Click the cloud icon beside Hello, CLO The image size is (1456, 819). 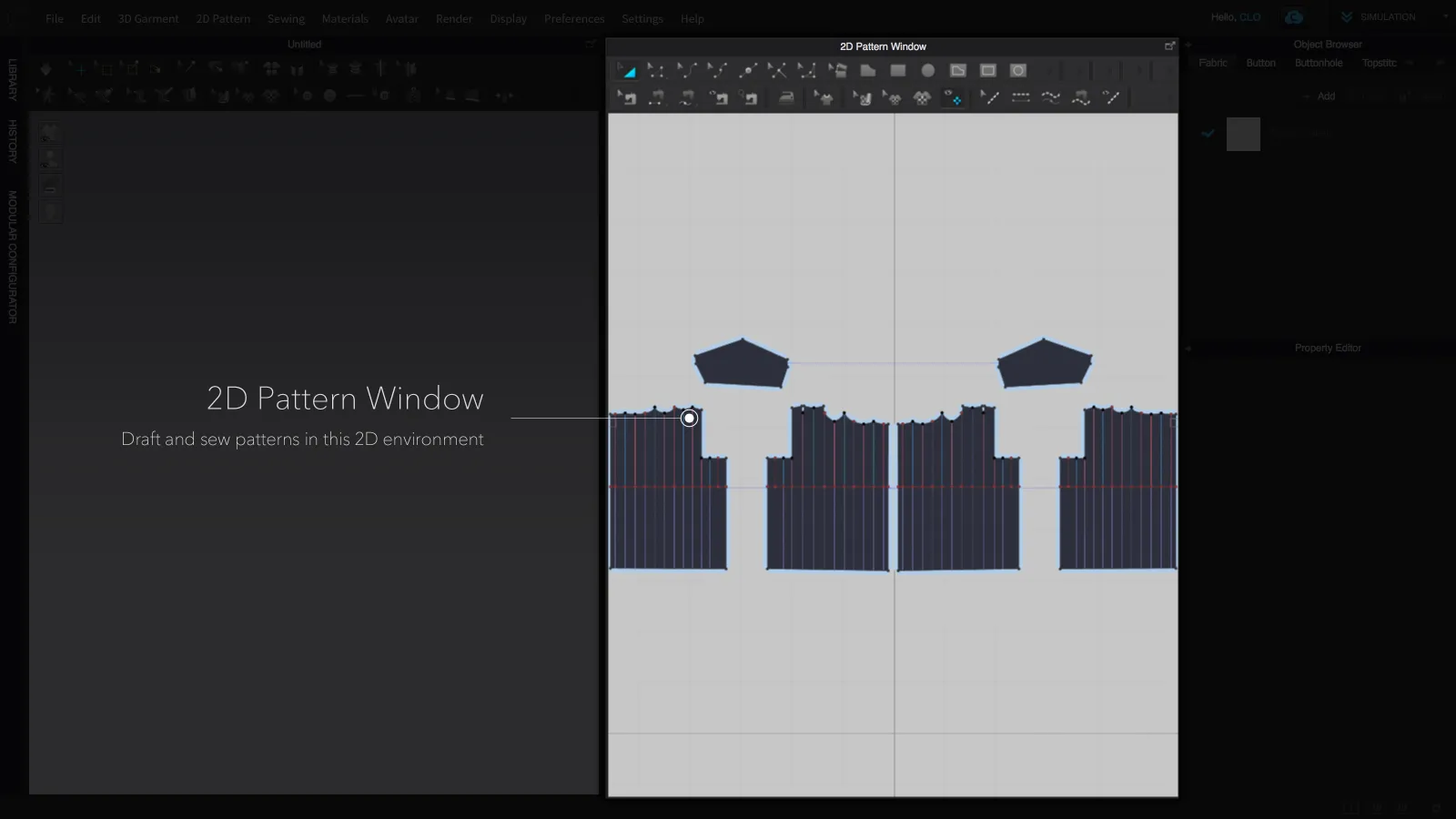point(1293,17)
